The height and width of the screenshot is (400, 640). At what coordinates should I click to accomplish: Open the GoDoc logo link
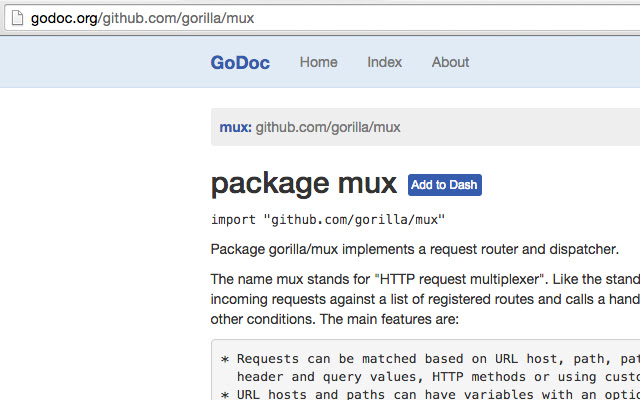[240, 62]
